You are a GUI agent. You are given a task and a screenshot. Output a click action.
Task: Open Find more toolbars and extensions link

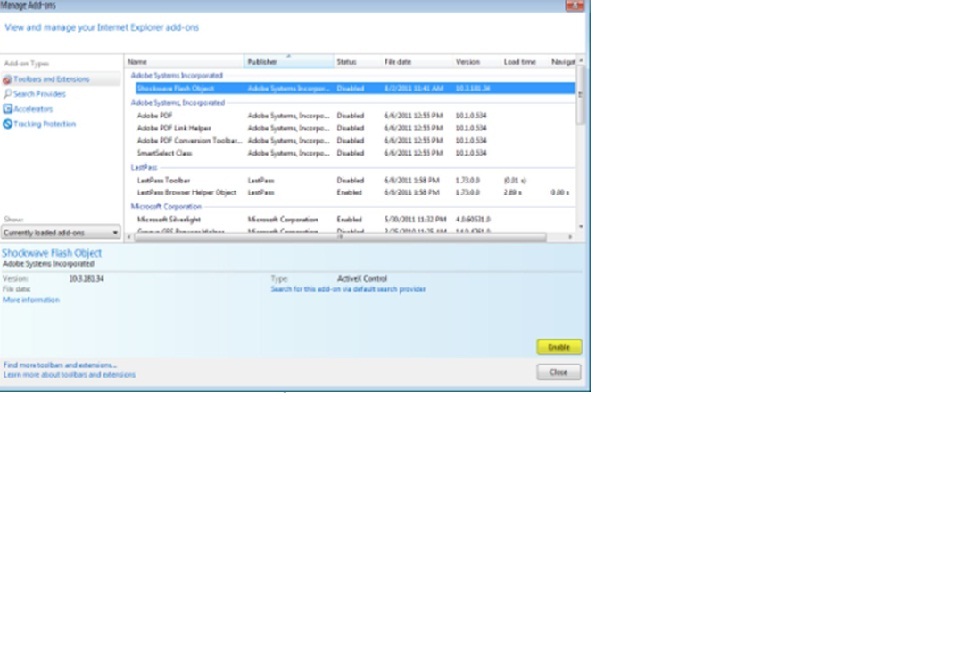click(60, 365)
